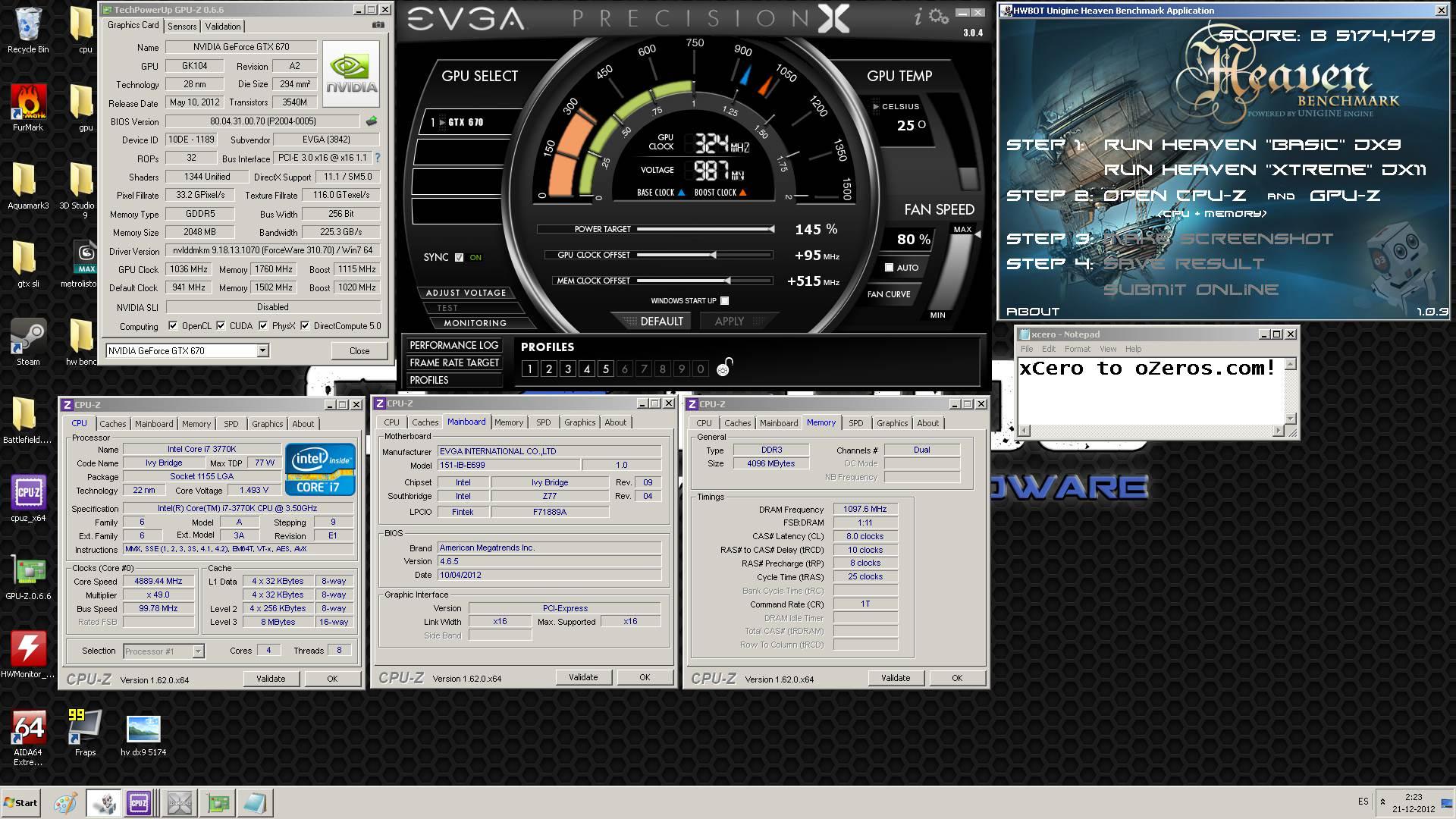The height and width of the screenshot is (819, 1456).
Task: Open the PERFORMANCE LOG section
Action: [x=453, y=345]
